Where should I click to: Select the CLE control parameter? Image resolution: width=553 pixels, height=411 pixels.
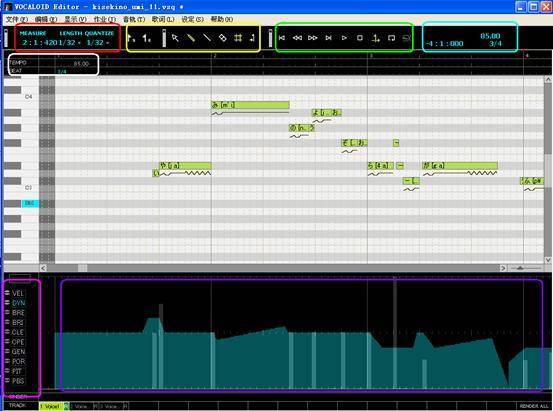pyautogui.click(x=18, y=332)
